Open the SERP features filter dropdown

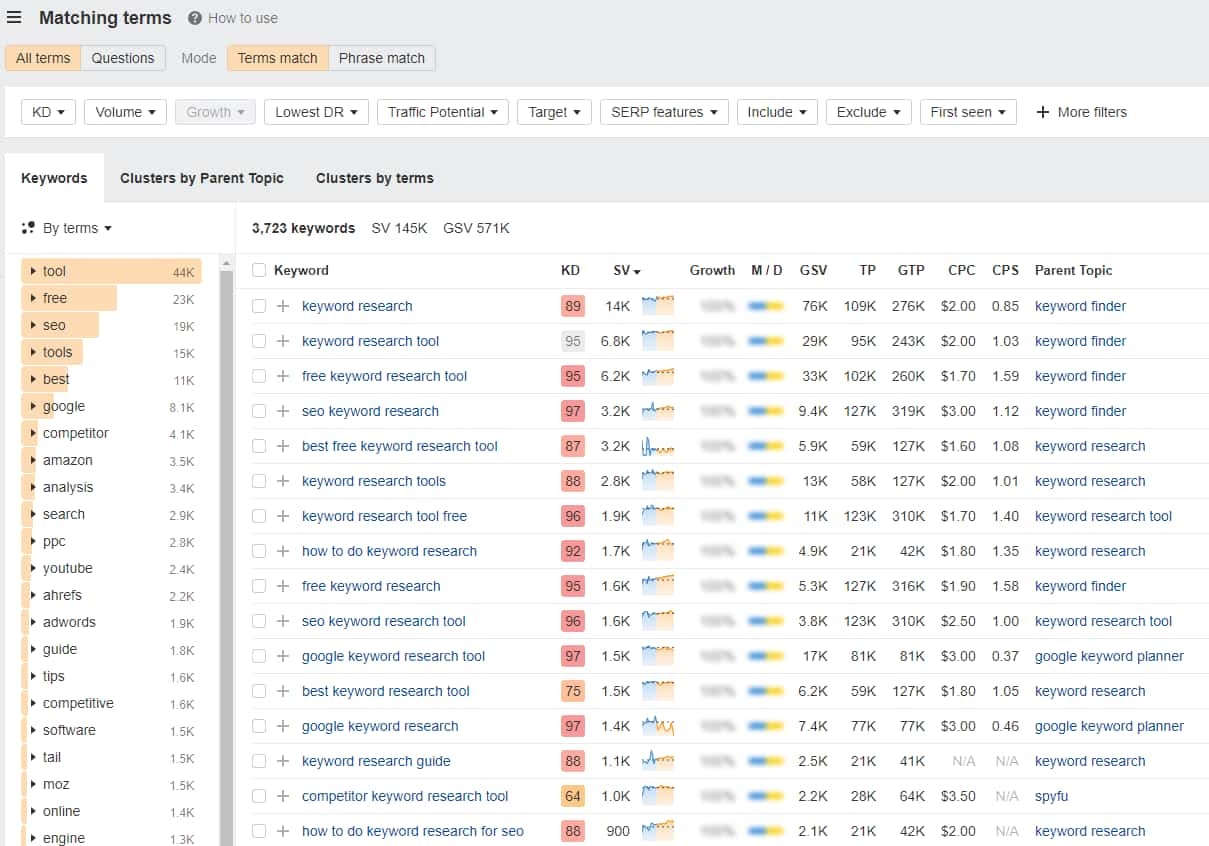(664, 112)
